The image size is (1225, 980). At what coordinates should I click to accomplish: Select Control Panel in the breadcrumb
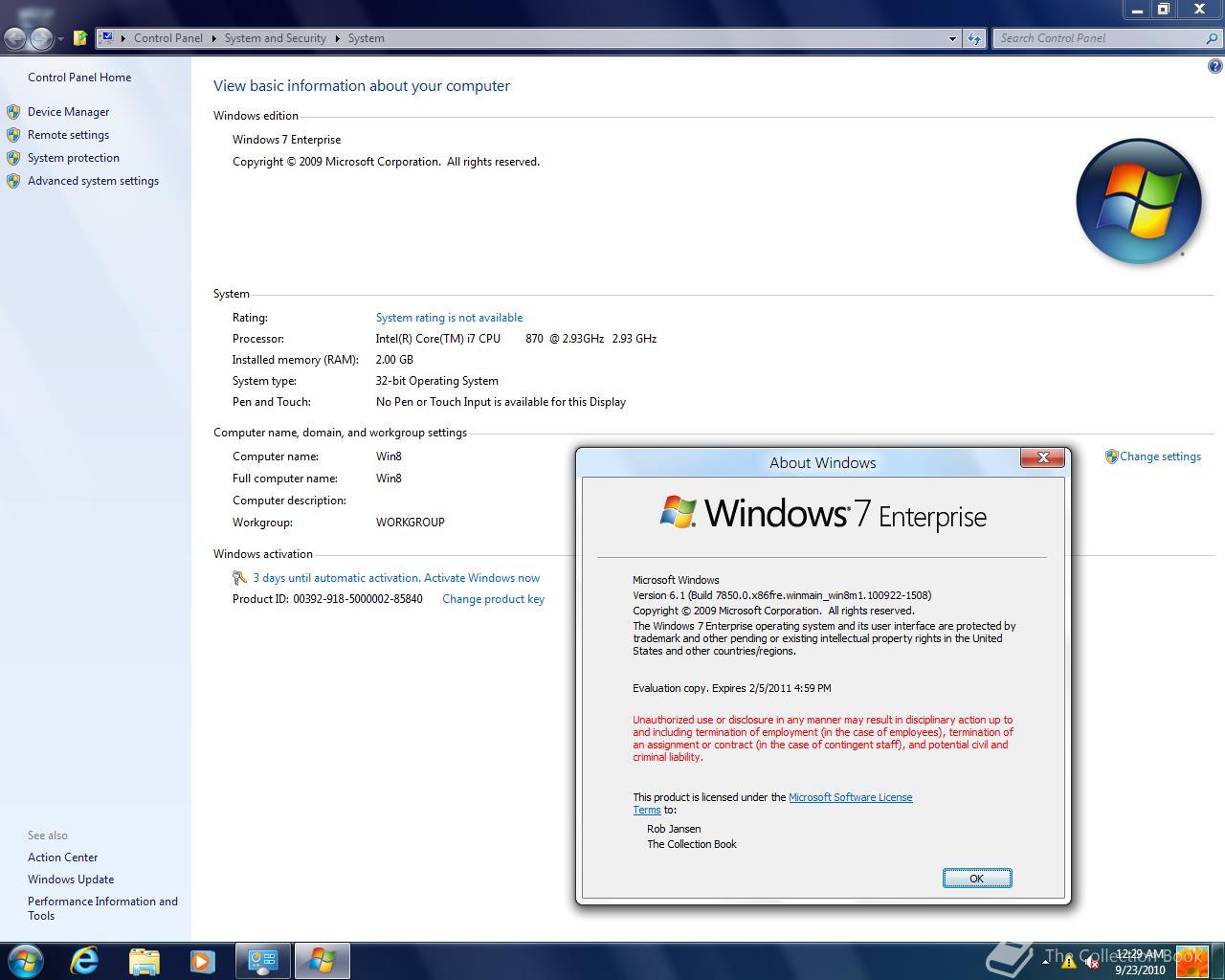pyautogui.click(x=168, y=38)
